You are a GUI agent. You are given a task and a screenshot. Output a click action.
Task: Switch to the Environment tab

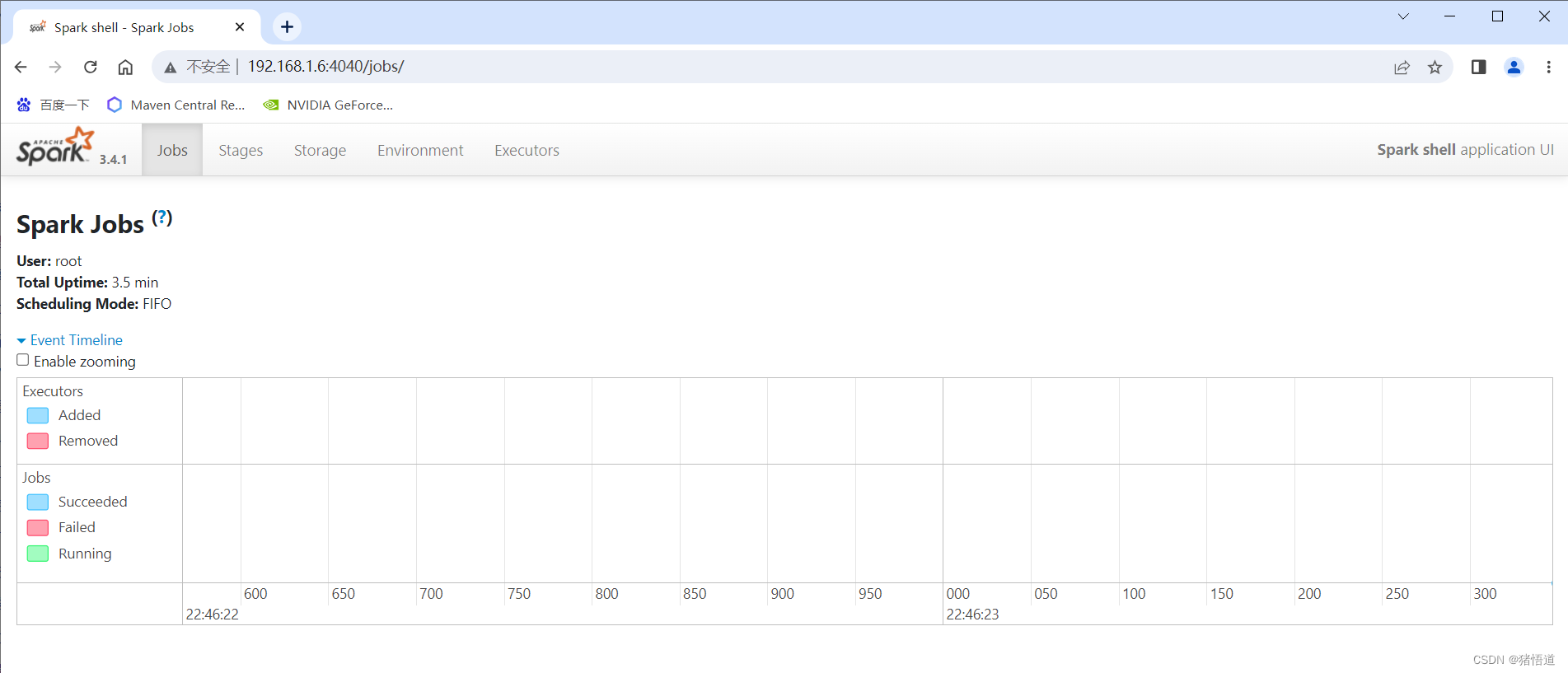[x=420, y=150]
